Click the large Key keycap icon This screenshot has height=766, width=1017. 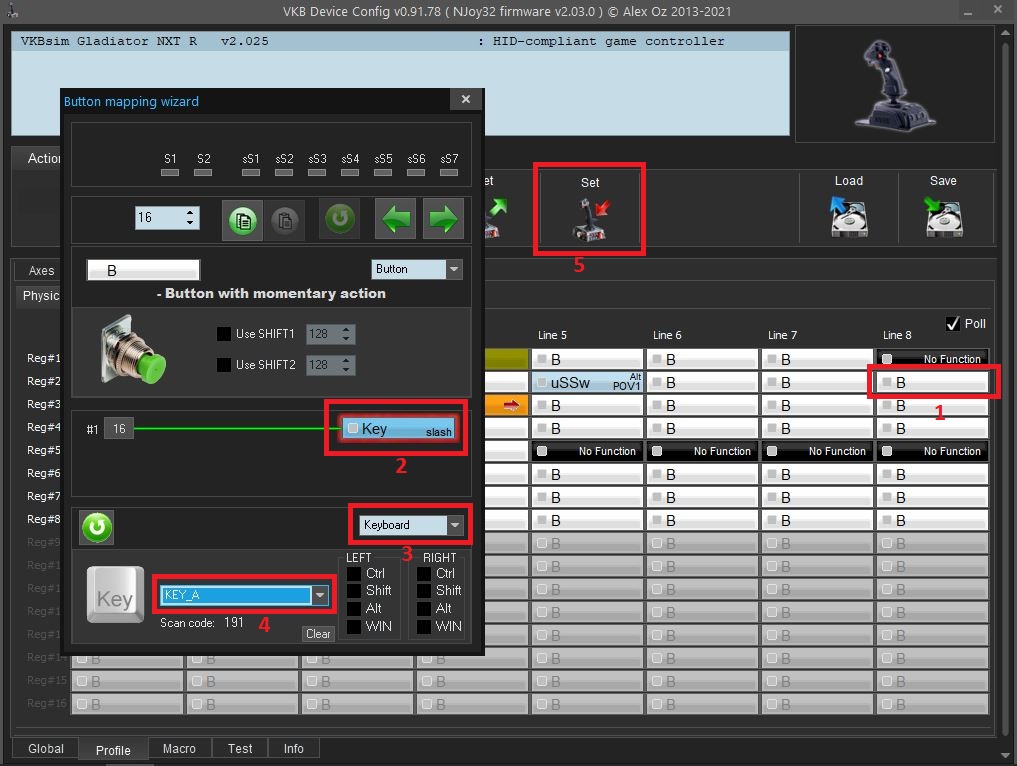point(115,595)
